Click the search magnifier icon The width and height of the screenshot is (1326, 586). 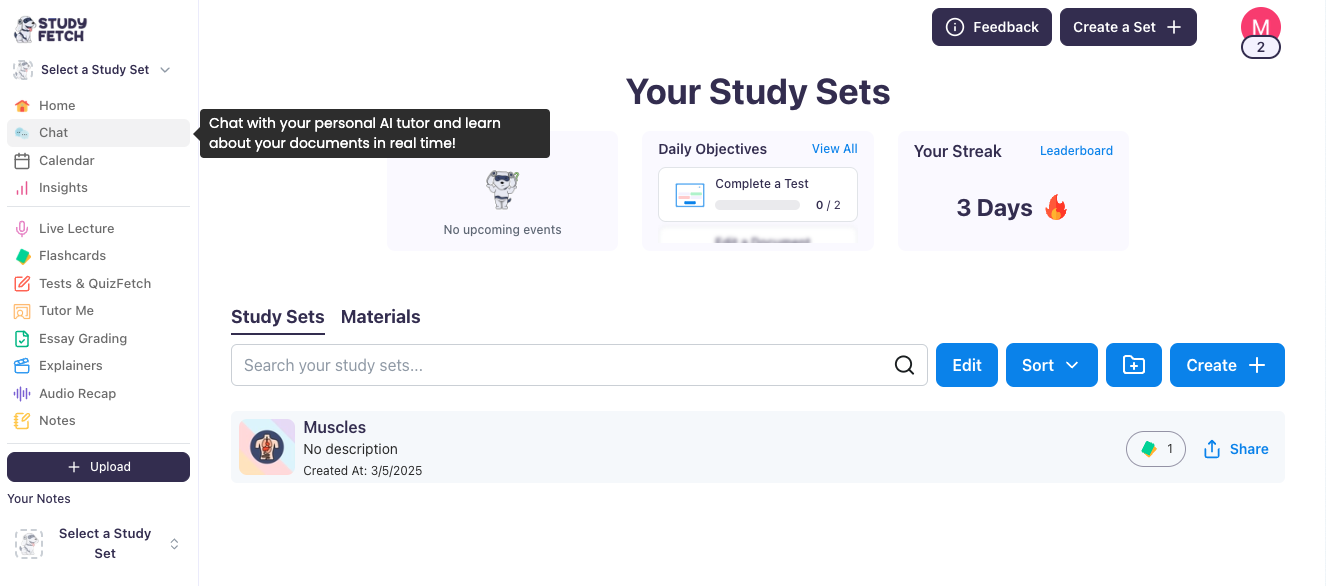click(x=904, y=365)
